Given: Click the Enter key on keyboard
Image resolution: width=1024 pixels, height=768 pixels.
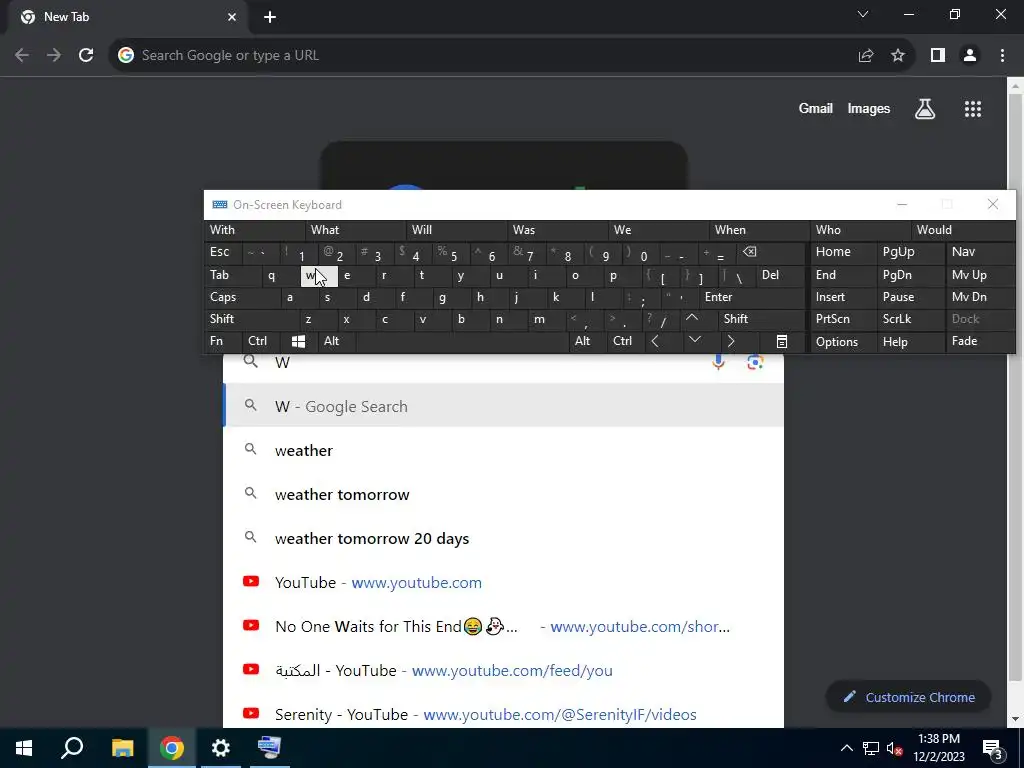Looking at the screenshot, I should pyautogui.click(x=752, y=297).
